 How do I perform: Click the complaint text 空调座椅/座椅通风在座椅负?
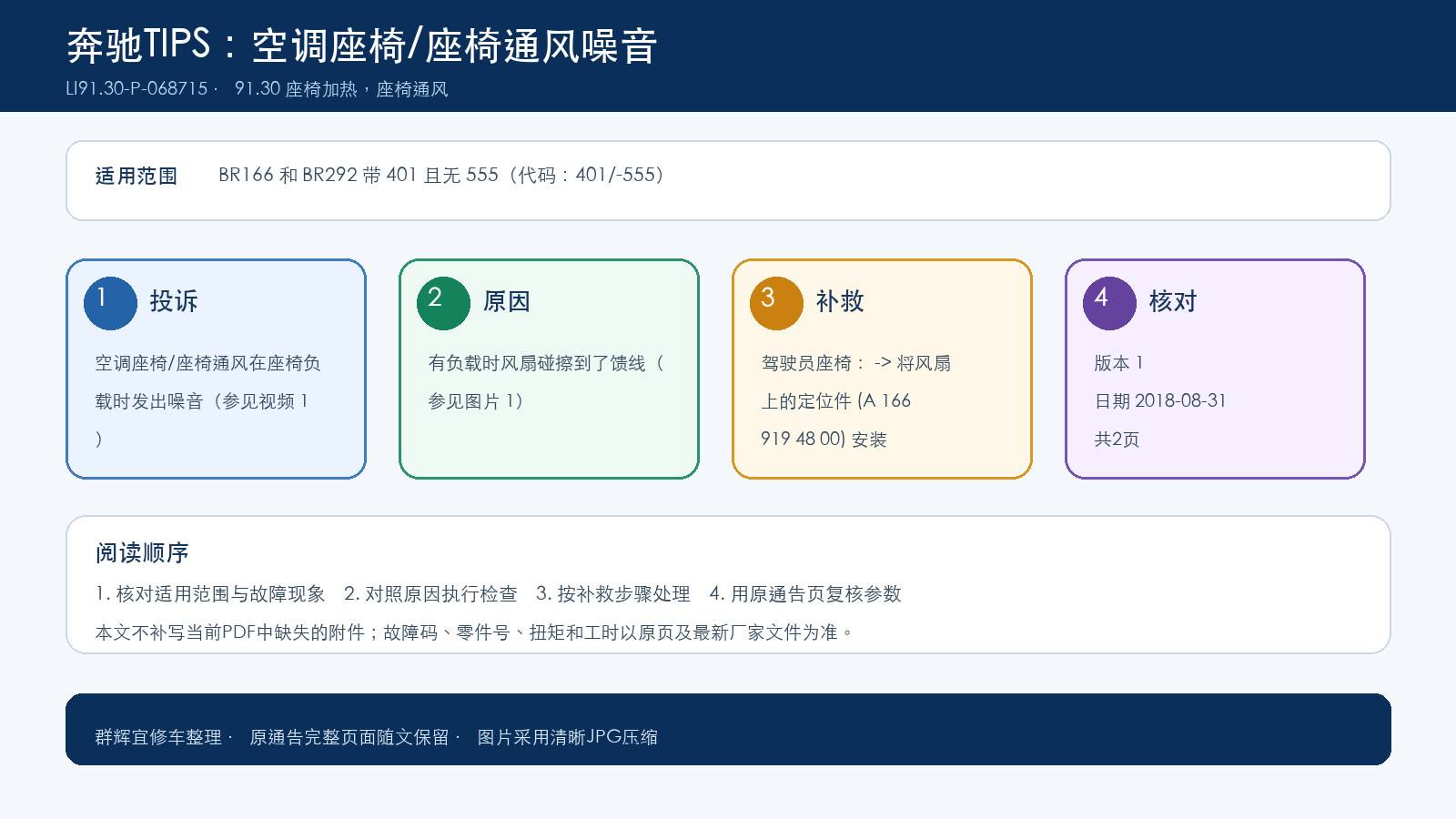click(208, 363)
